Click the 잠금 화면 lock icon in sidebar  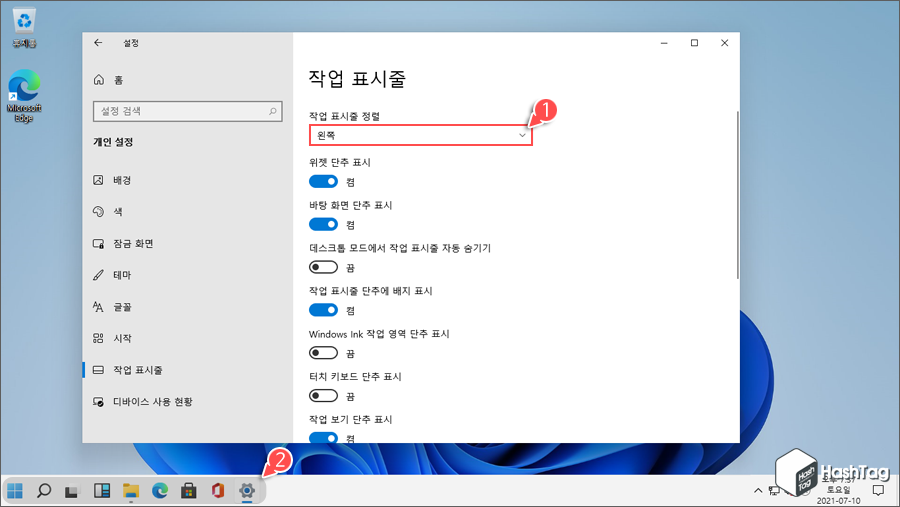[x=98, y=243]
